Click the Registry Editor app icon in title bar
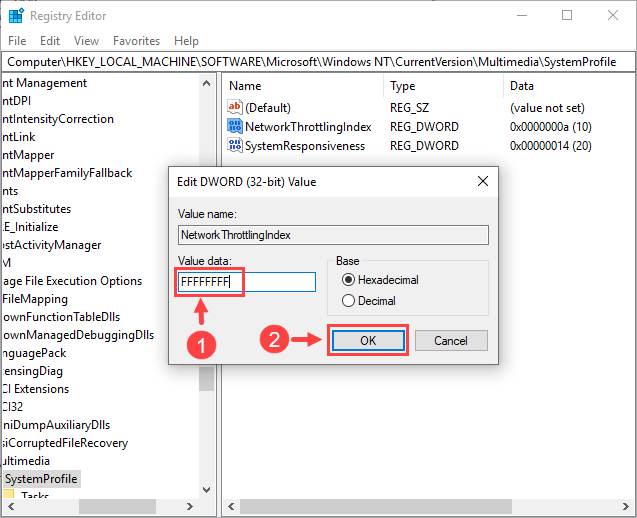The image size is (637, 518). click(16, 16)
